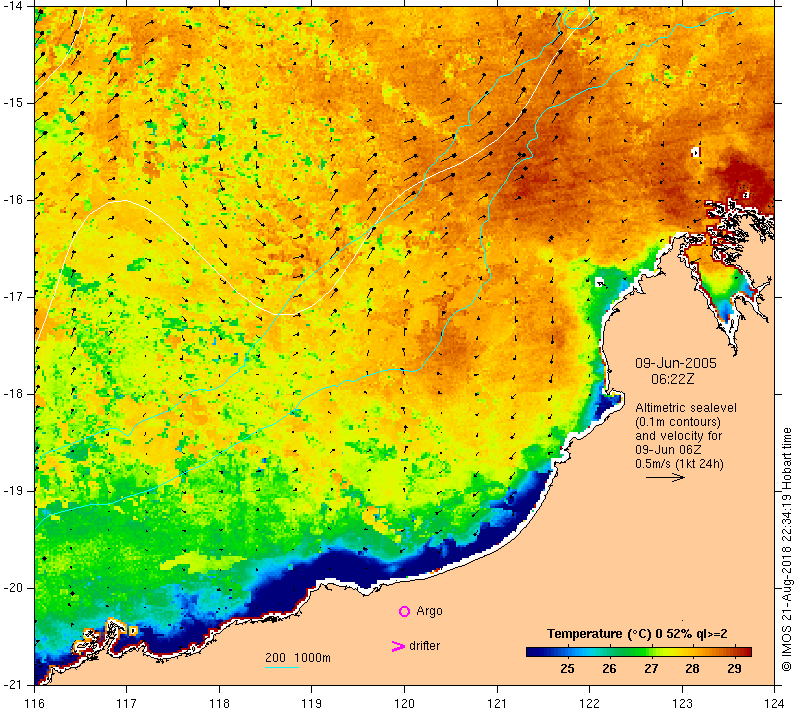Click the '0.5m/s (1kt 24h)' text
The height and width of the screenshot is (710, 800).
[x=679, y=464]
